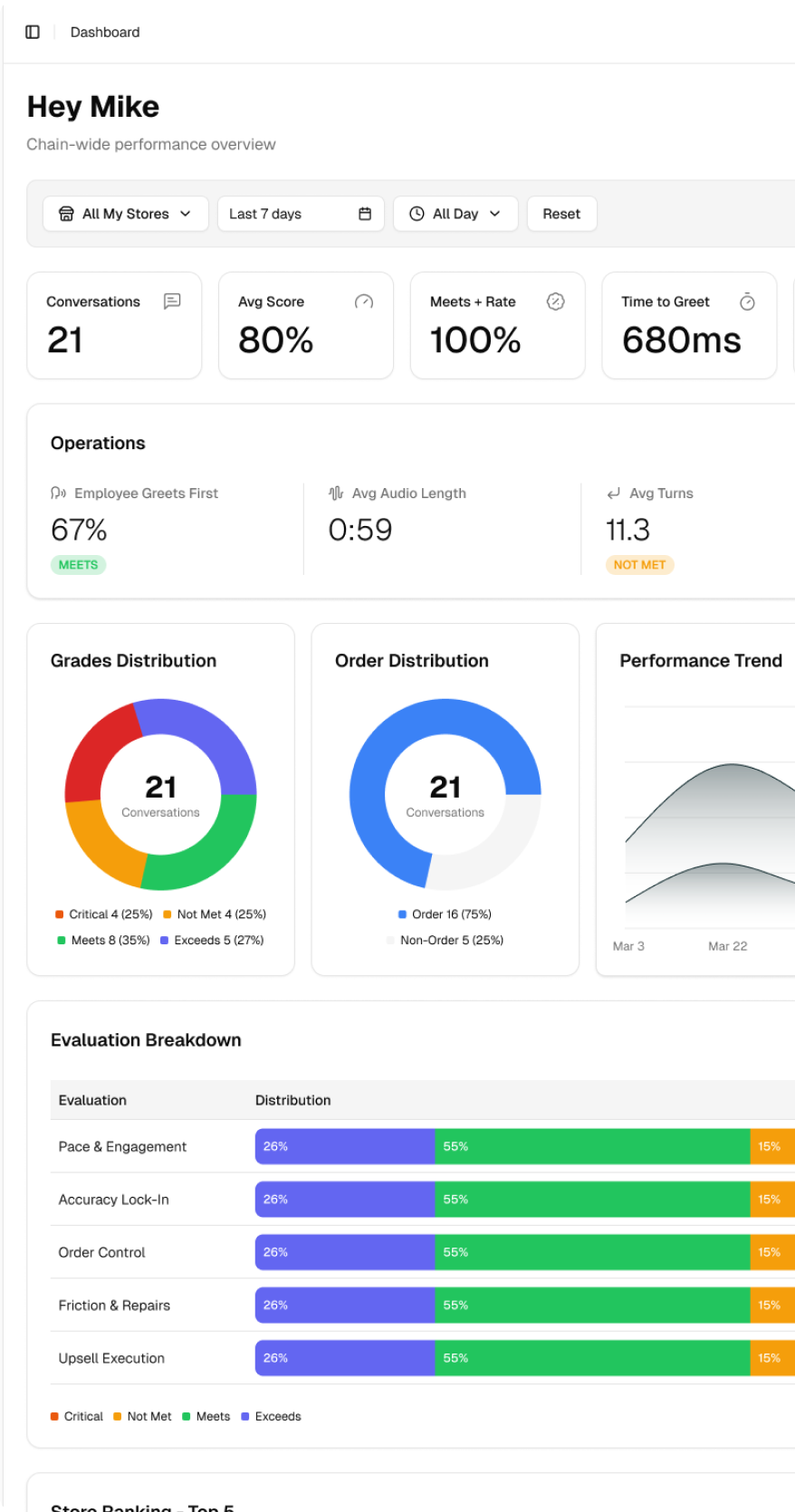The width and height of the screenshot is (795, 1512).
Task: Click the NOT MET status badge
Action: click(x=639, y=565)
